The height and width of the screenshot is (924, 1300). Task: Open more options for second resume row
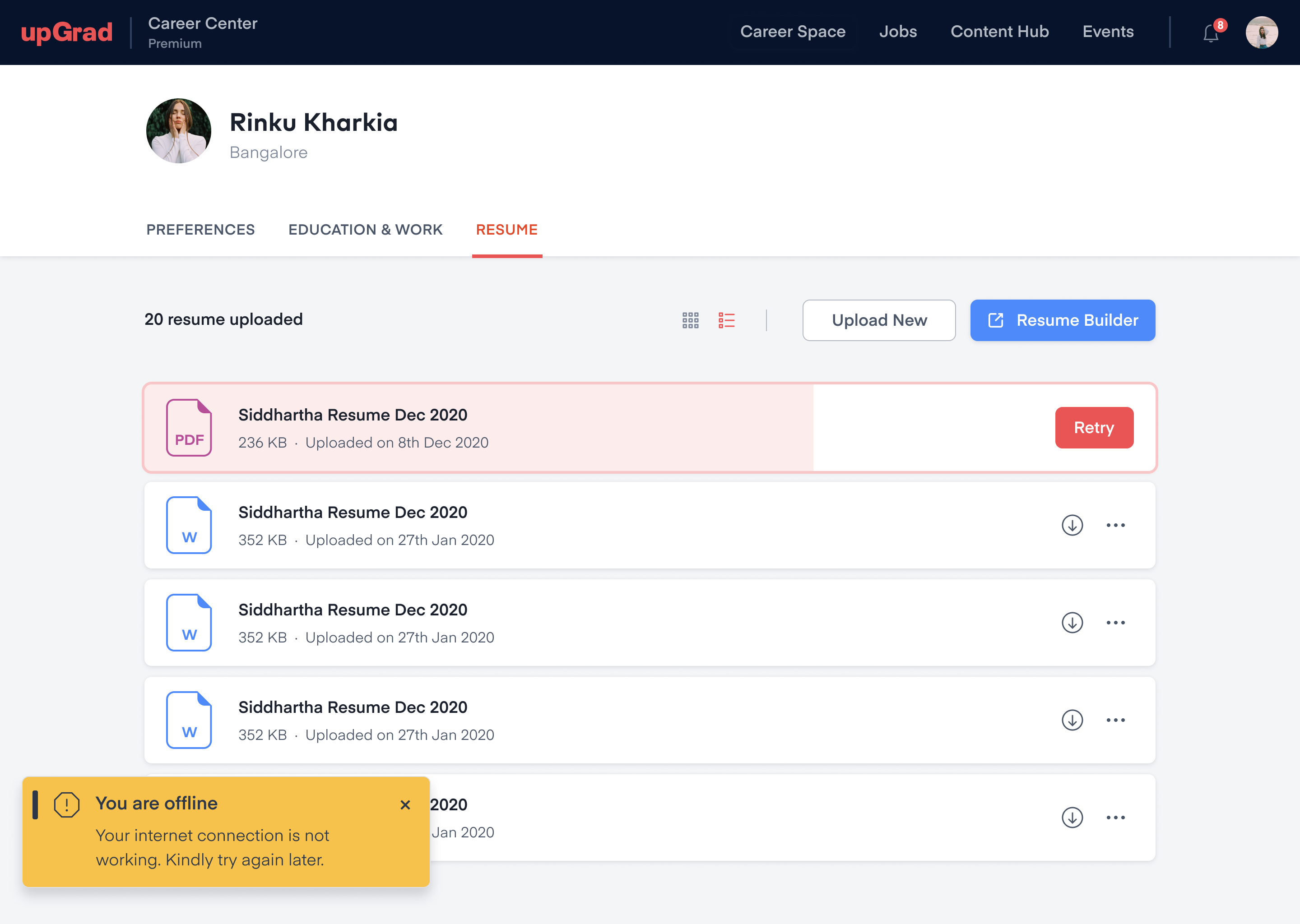point(1115,525)
